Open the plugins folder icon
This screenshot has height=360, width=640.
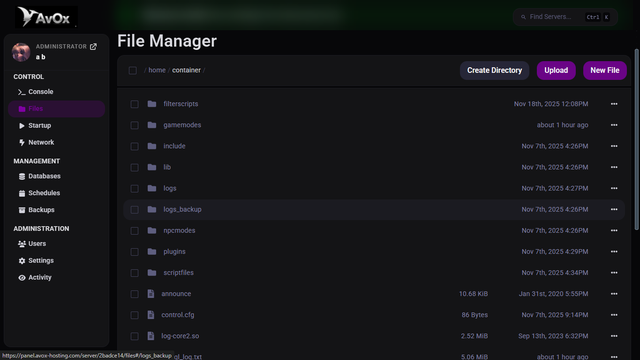pyautogui.click(x=152, y=251)
